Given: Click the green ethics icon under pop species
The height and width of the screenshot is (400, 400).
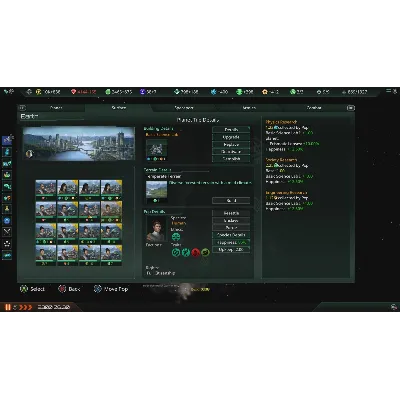Looking at the screenshot, I should tap(176, 237).
